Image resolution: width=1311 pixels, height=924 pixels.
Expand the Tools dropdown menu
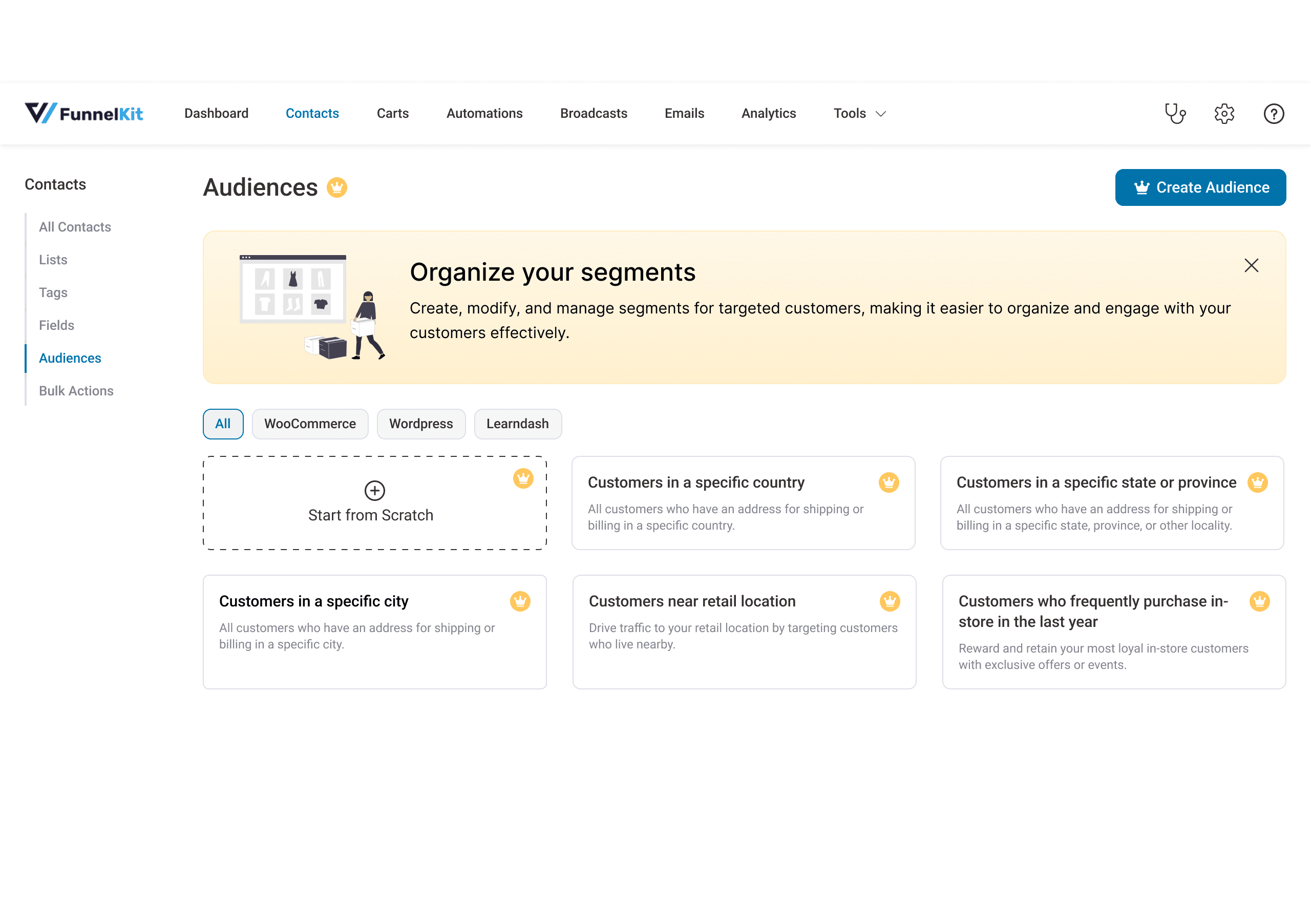click(859, 114)
